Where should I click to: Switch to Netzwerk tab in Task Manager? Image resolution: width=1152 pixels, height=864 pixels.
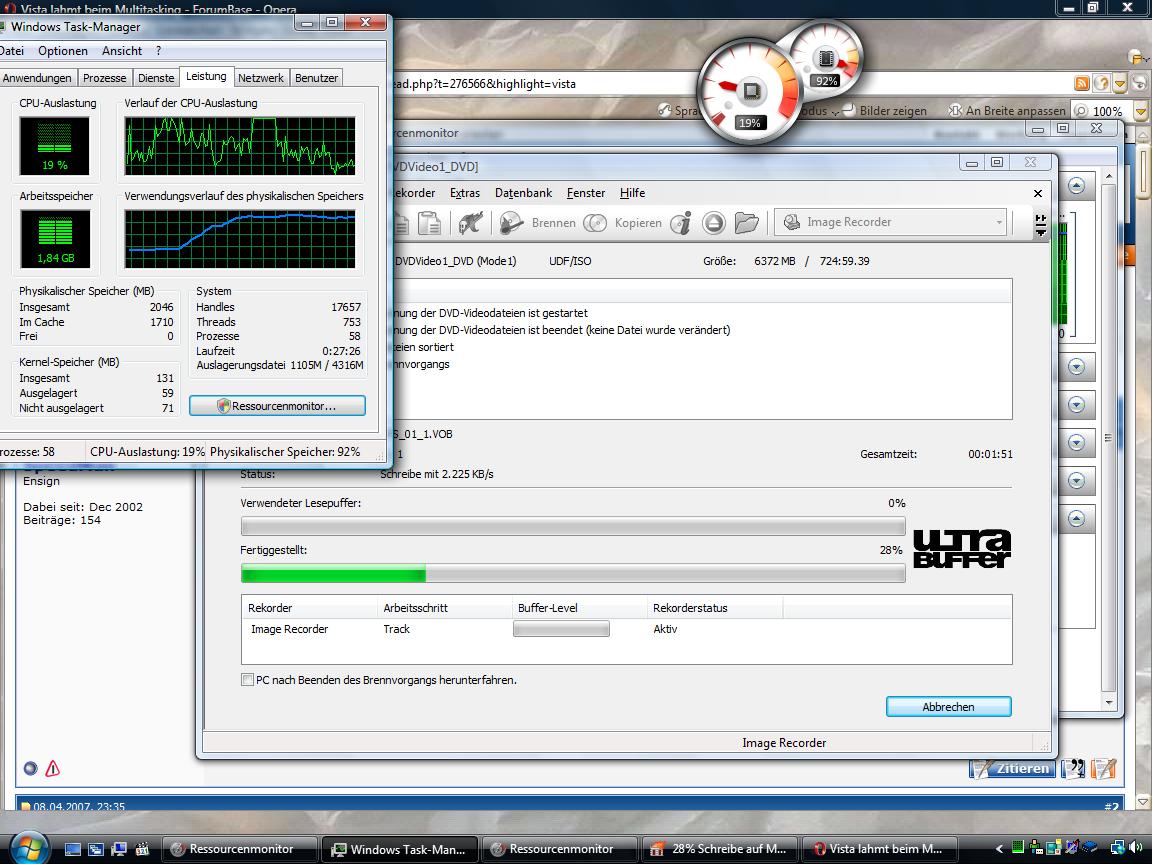coord(261,78)
